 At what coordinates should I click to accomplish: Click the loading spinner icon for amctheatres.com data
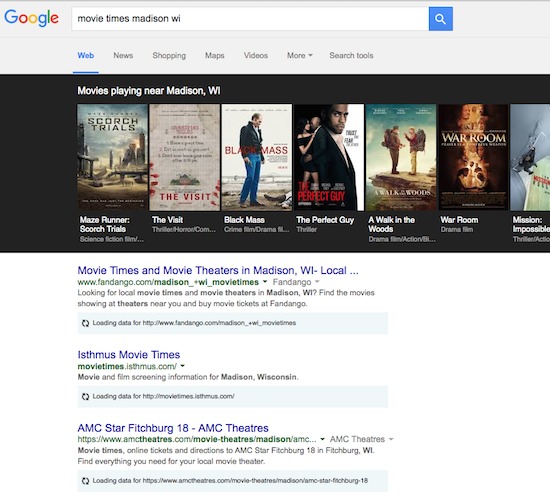pos(85,481)
